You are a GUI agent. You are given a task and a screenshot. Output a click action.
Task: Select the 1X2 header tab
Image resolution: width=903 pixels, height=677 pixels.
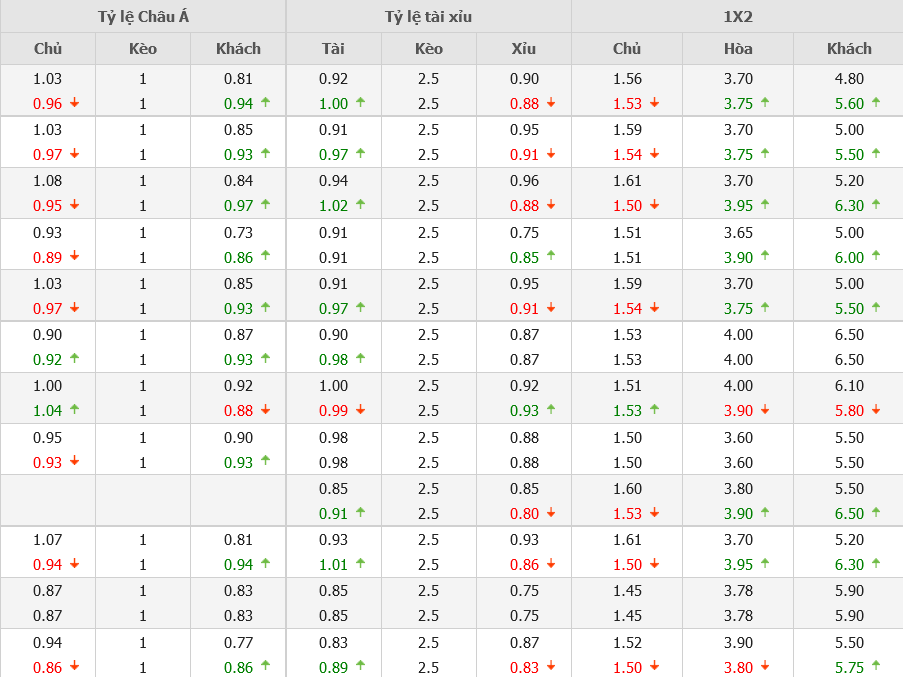(x=737, y=16)
